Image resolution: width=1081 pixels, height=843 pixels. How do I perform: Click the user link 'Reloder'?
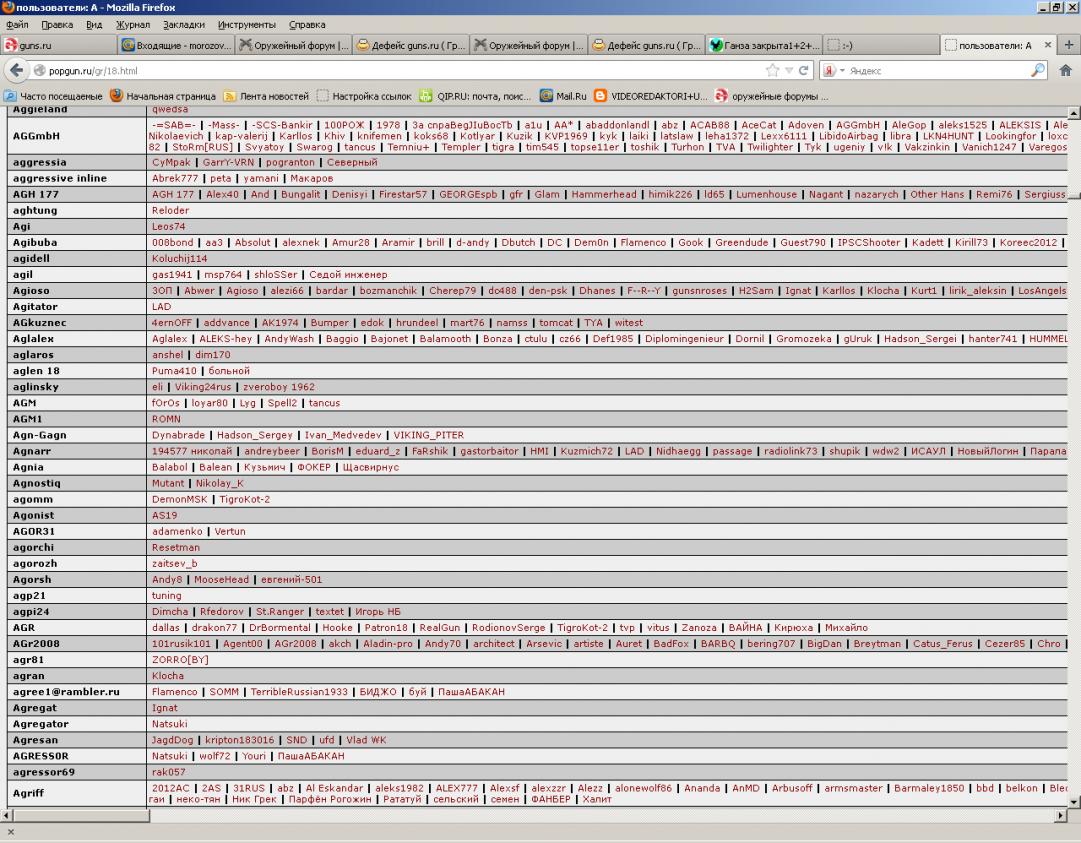pos(168,211)
